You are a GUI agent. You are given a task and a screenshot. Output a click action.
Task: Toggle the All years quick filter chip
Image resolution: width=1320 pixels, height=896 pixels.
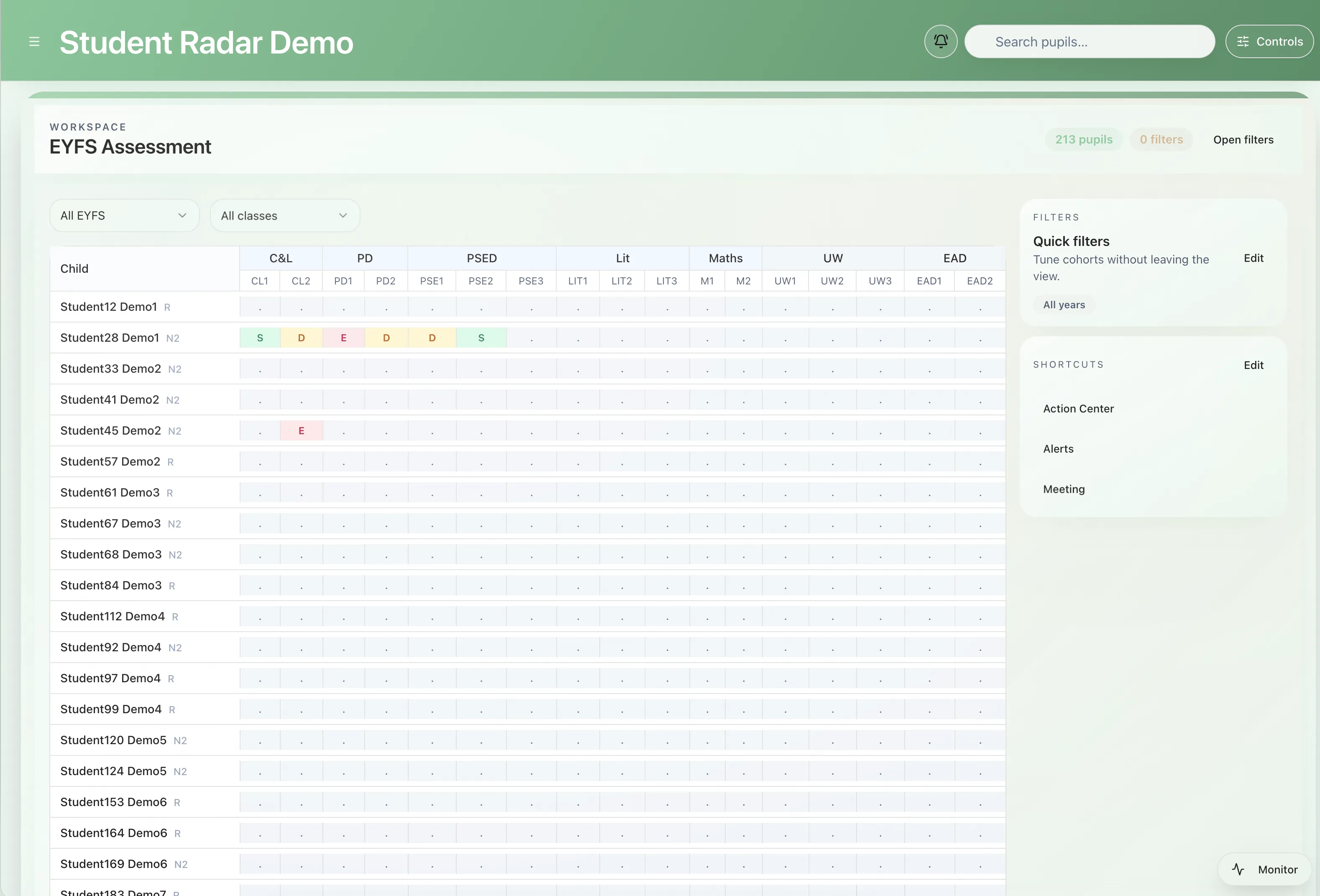[1063, 305]
